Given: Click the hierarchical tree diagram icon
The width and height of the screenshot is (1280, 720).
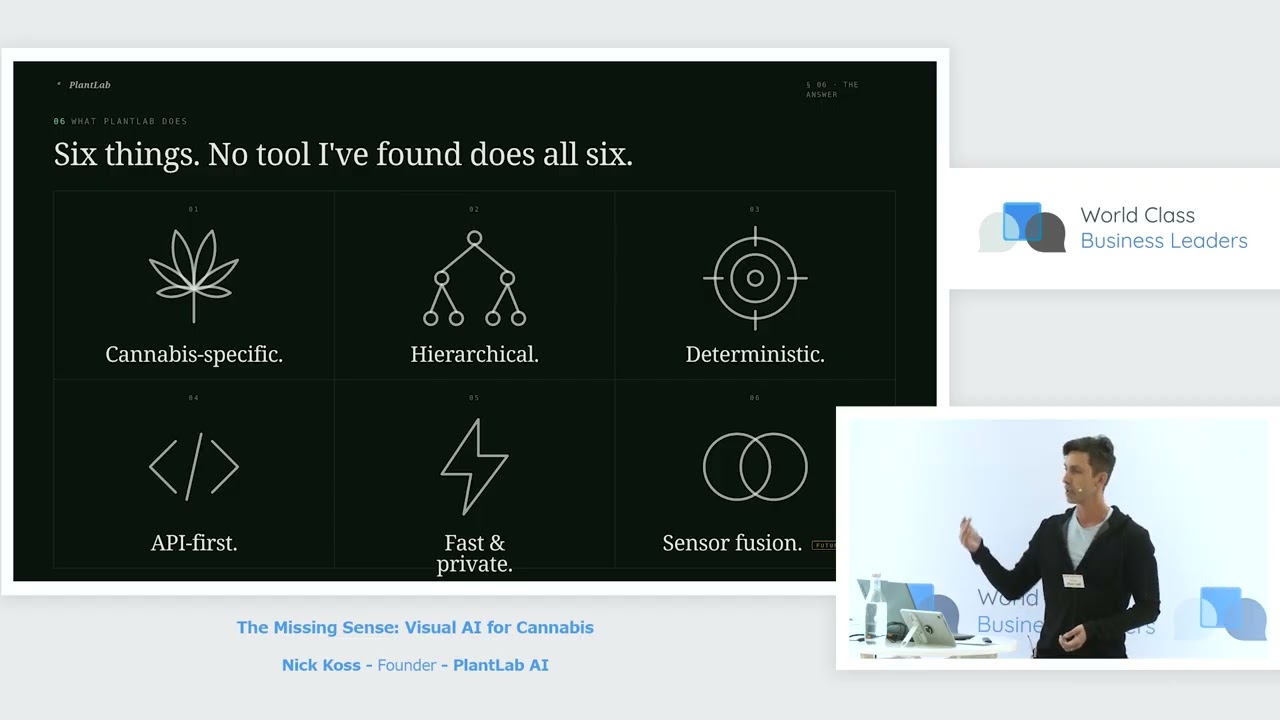Looking at the screenshot, I should pos(474,278).
